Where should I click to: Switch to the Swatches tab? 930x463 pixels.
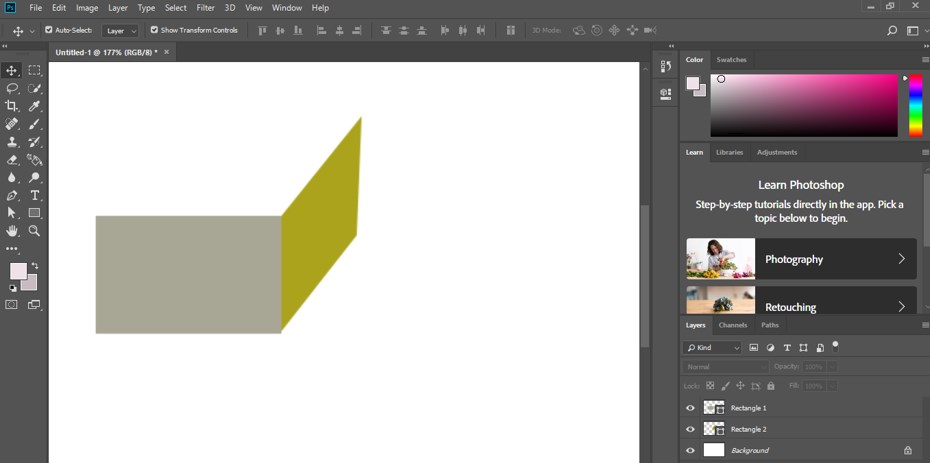[x=731, y=60]
